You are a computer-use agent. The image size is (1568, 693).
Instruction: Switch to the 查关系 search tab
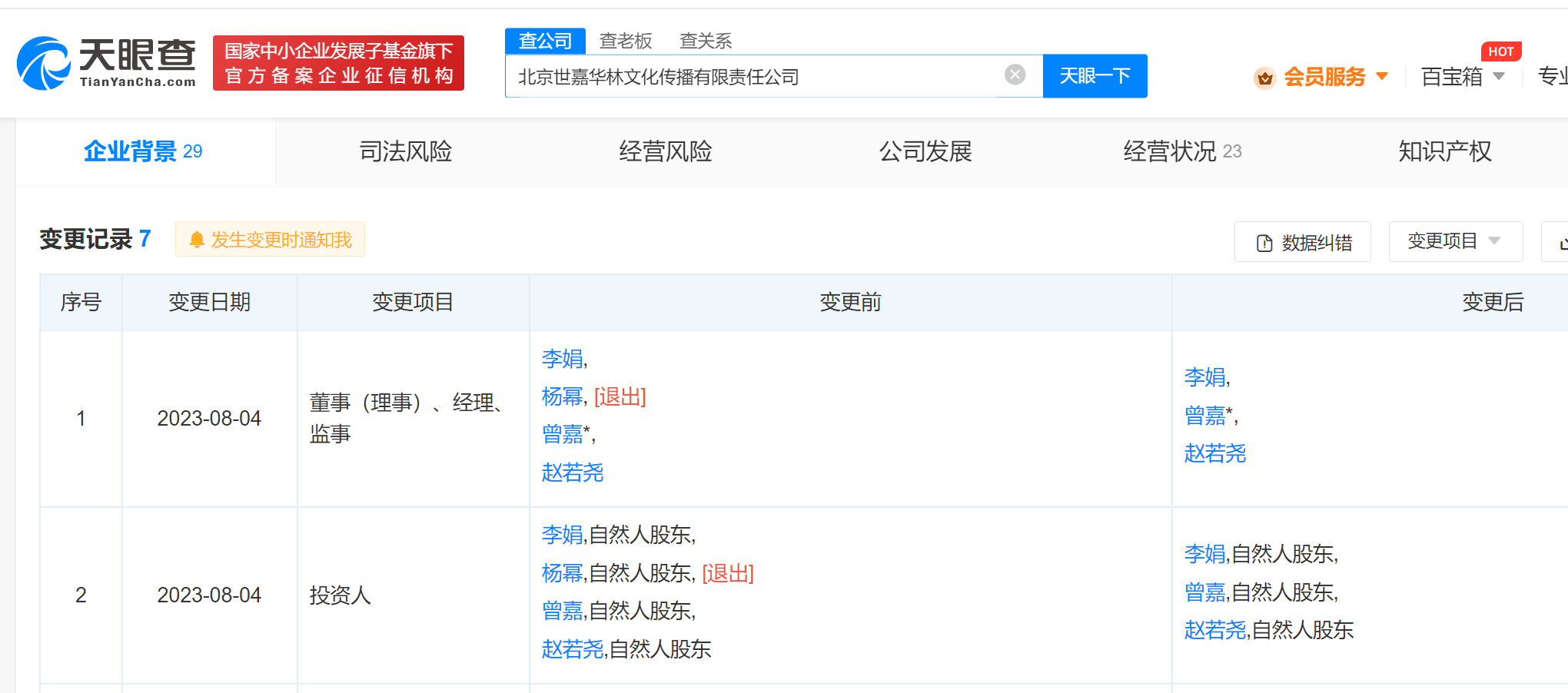click(x=706, y=41)
